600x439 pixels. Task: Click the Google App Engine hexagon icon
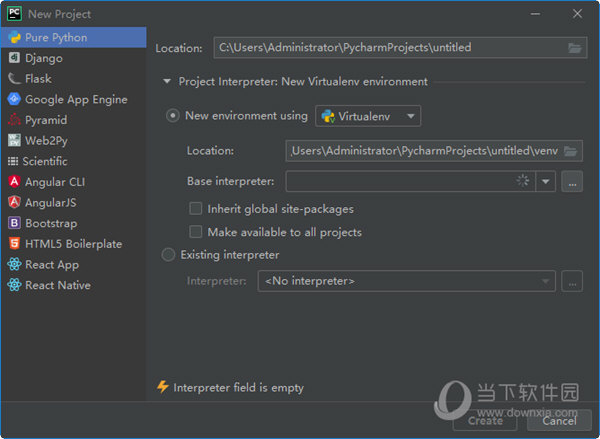pos(14,99)
